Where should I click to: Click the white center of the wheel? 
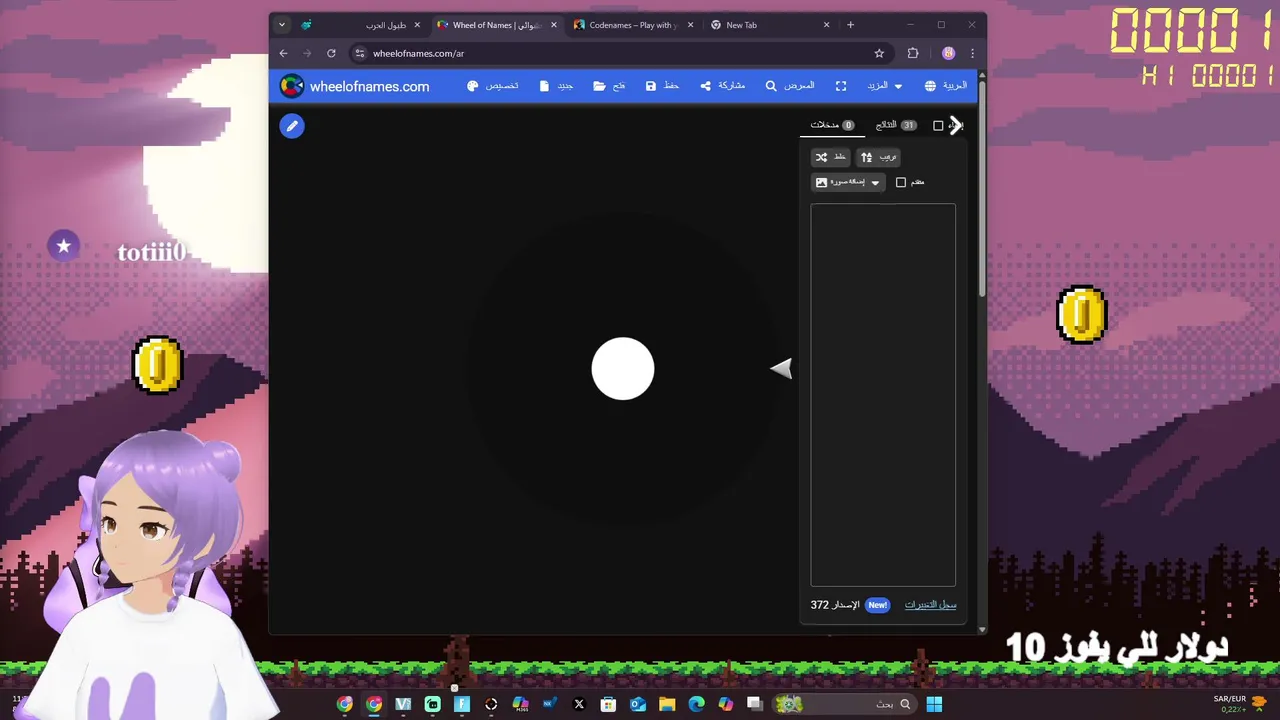pyautogui.click(x=623, y=369)
